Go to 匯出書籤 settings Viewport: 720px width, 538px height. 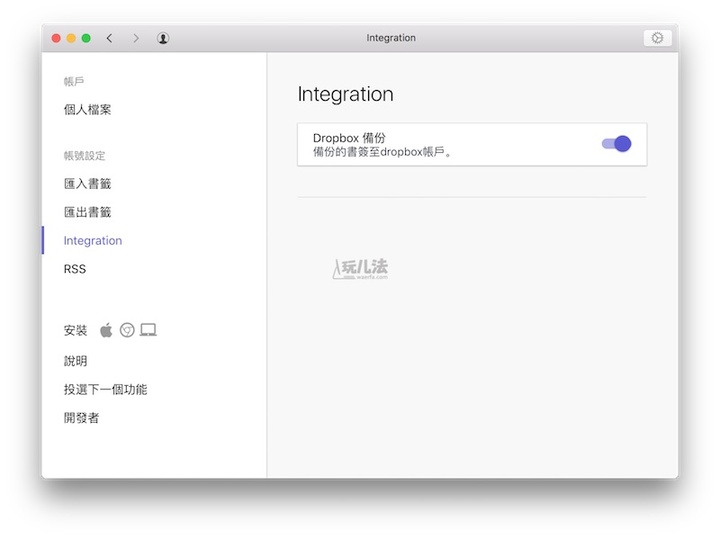point(88,212)
